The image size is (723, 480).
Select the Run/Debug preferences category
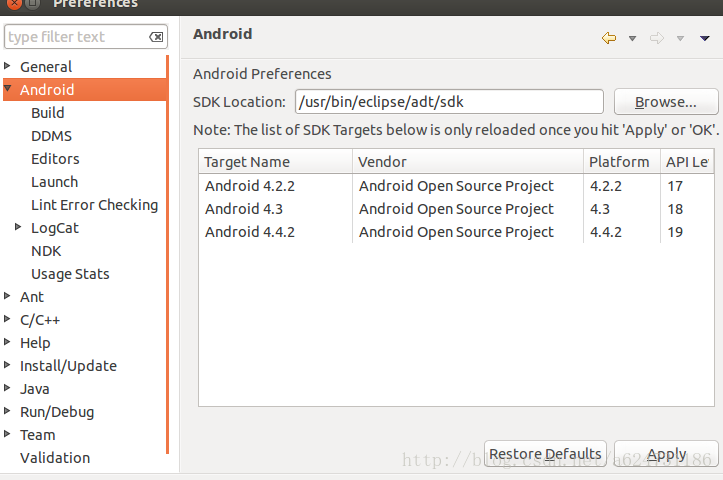point(57,413)
